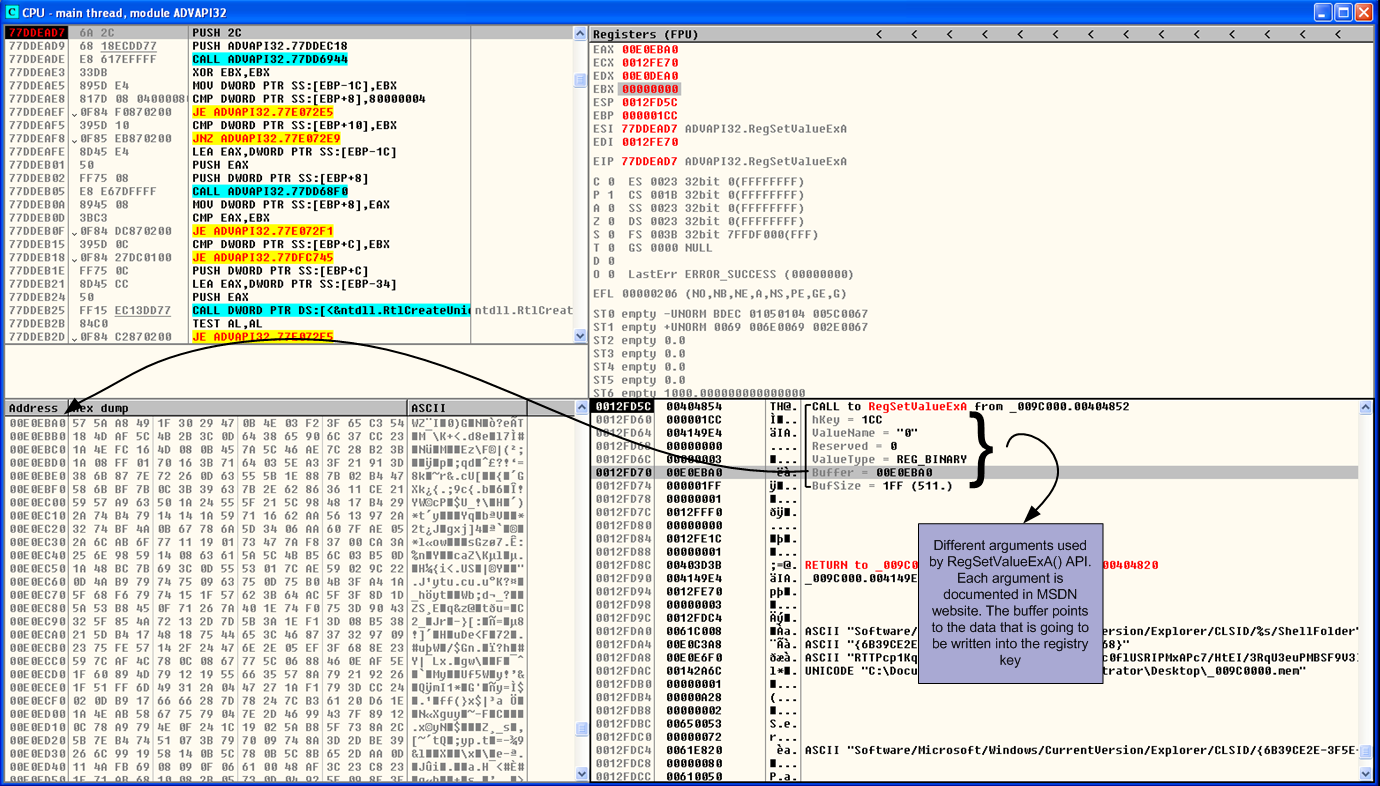Select the Buffer = 00E0EBA0 stack line
1380x786 pixels.
(x=872, y=472)
